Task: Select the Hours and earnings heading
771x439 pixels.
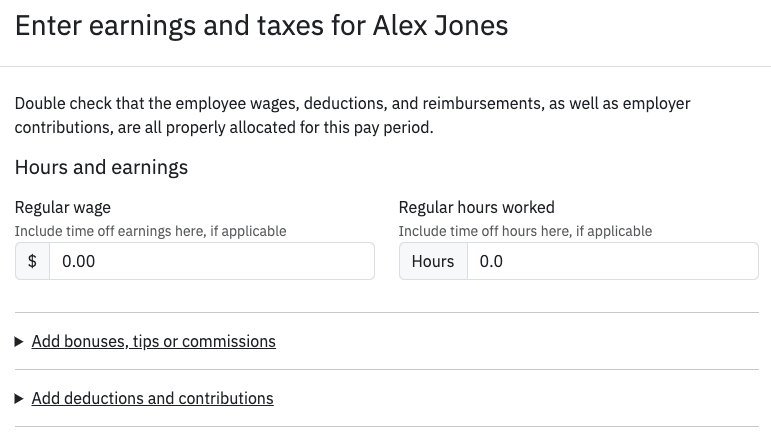Action: coord(101,167)
